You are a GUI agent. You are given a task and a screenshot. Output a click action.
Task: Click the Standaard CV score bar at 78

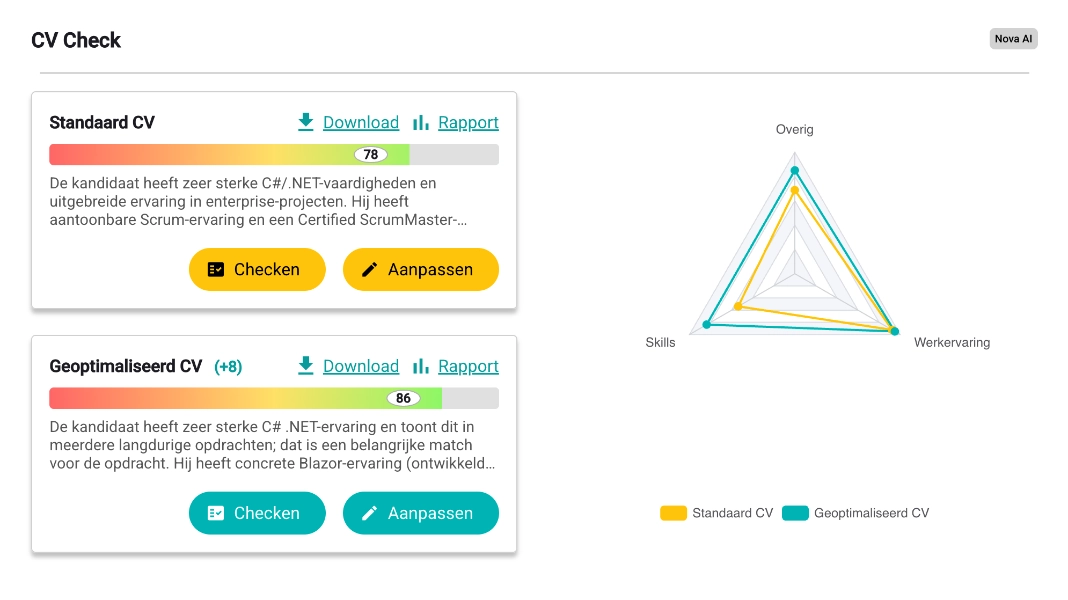371,154
